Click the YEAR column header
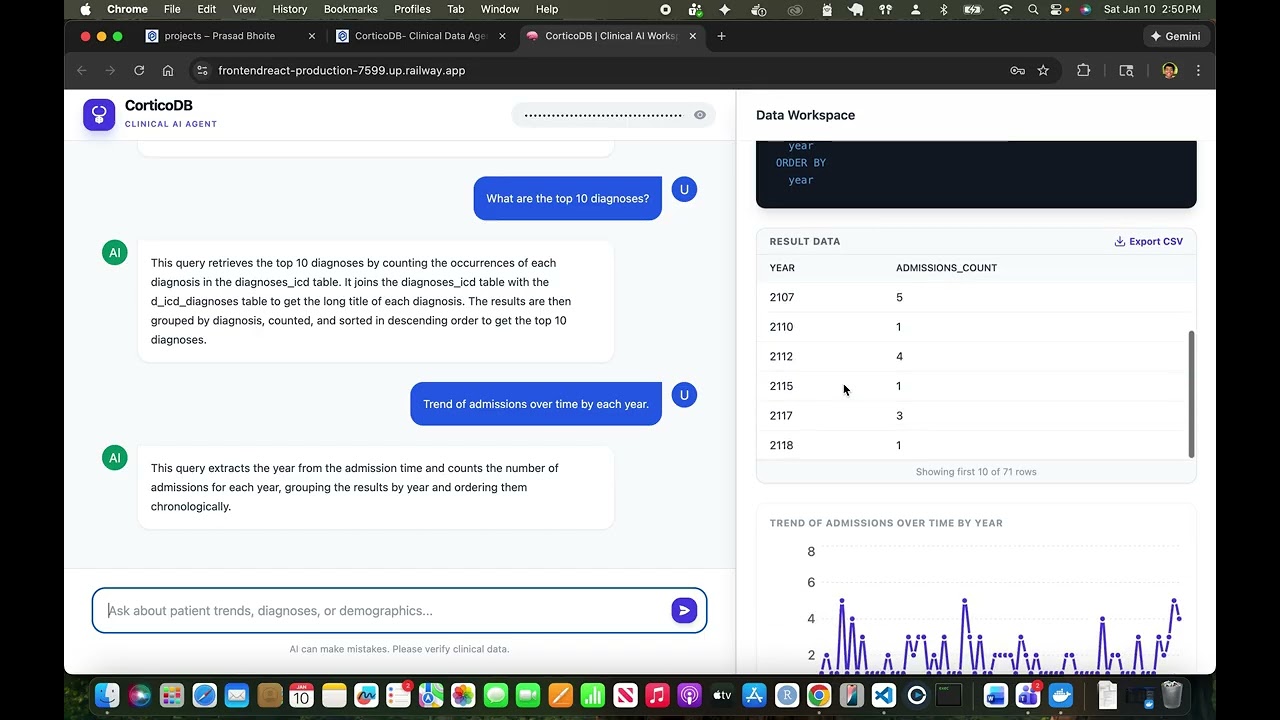Viewport: 1280px width, 720px height. [x=782, y=268]
